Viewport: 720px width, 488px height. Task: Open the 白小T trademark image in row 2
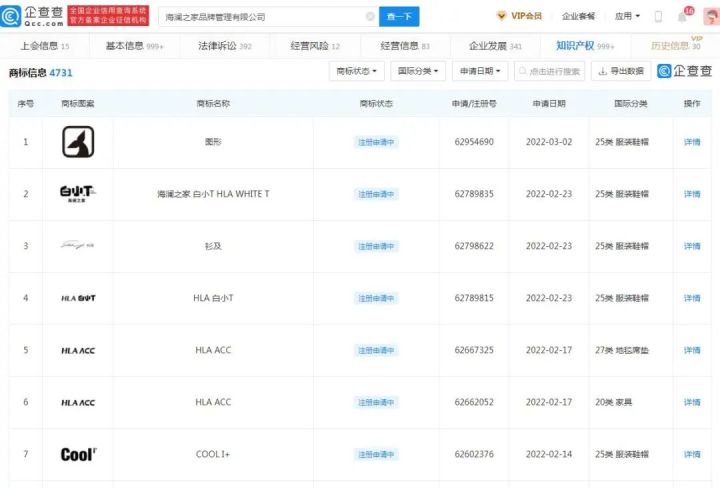[78, 194]
